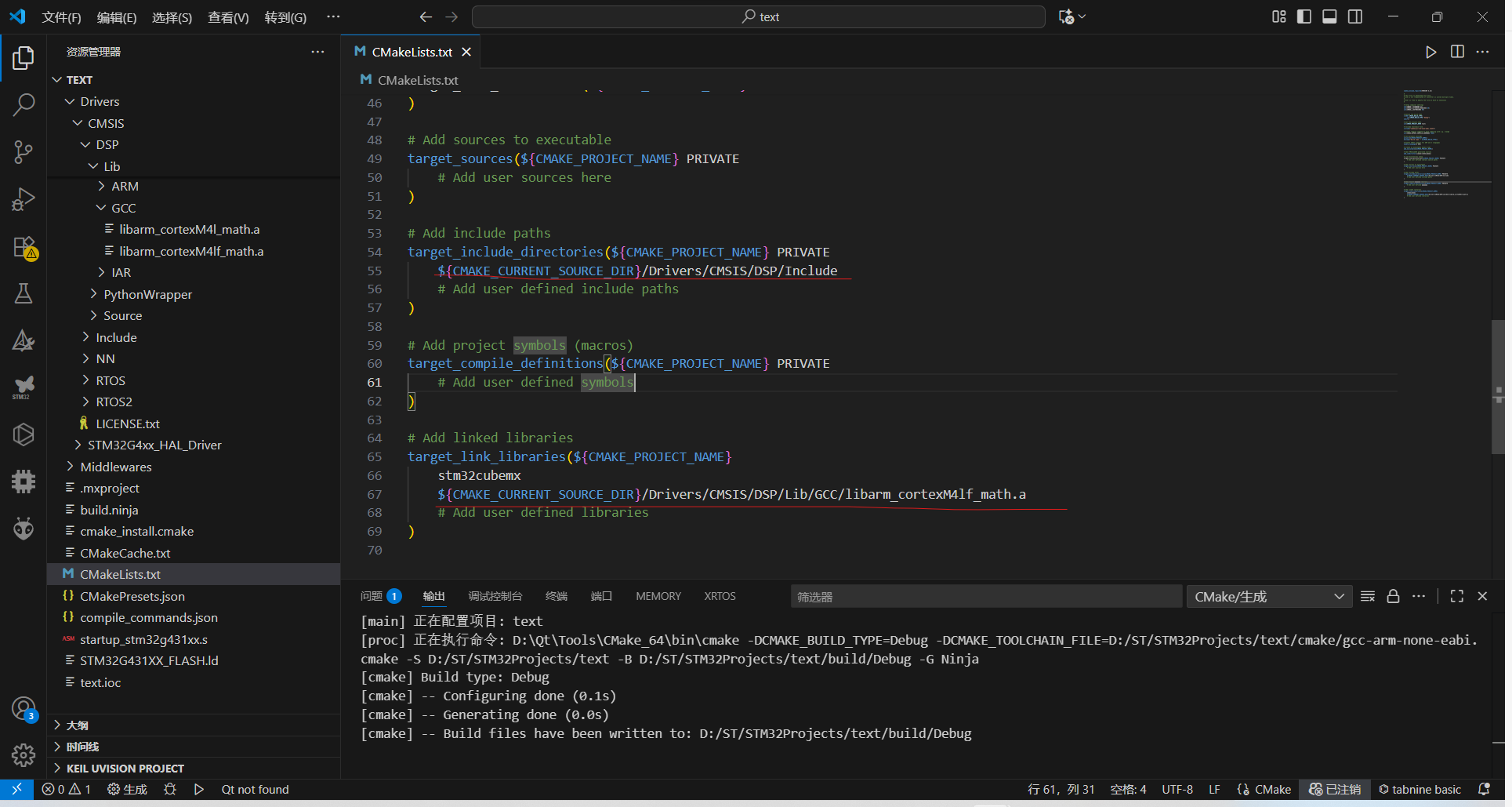Toggle output auto-scroll lock
Viewport: 1512px width, 807px height.
1393,596
